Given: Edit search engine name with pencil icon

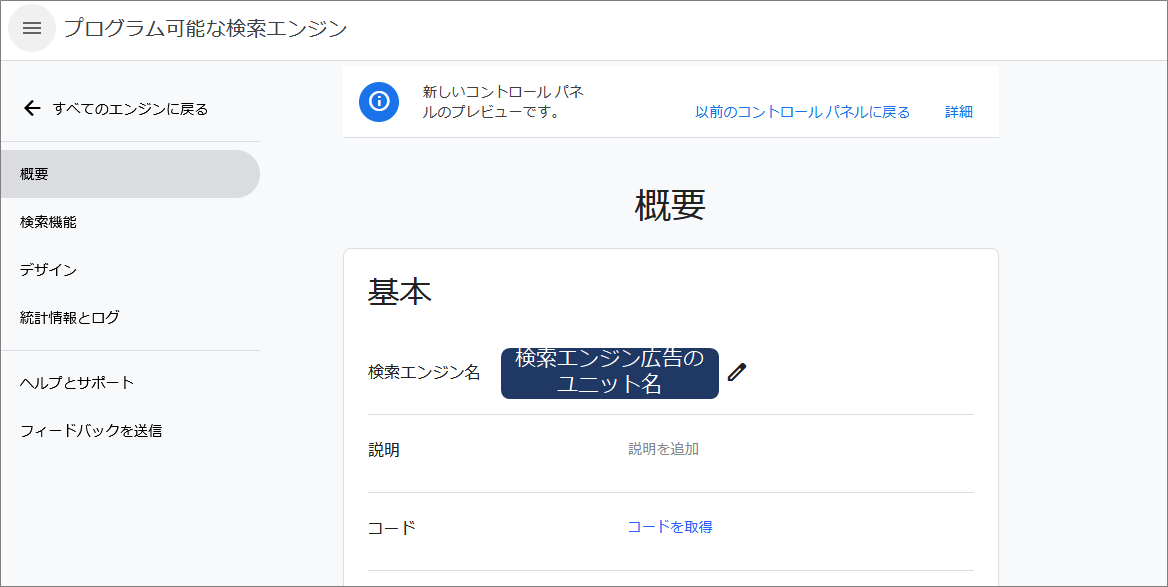Looking at the screenshot, I should pos(737,373).
